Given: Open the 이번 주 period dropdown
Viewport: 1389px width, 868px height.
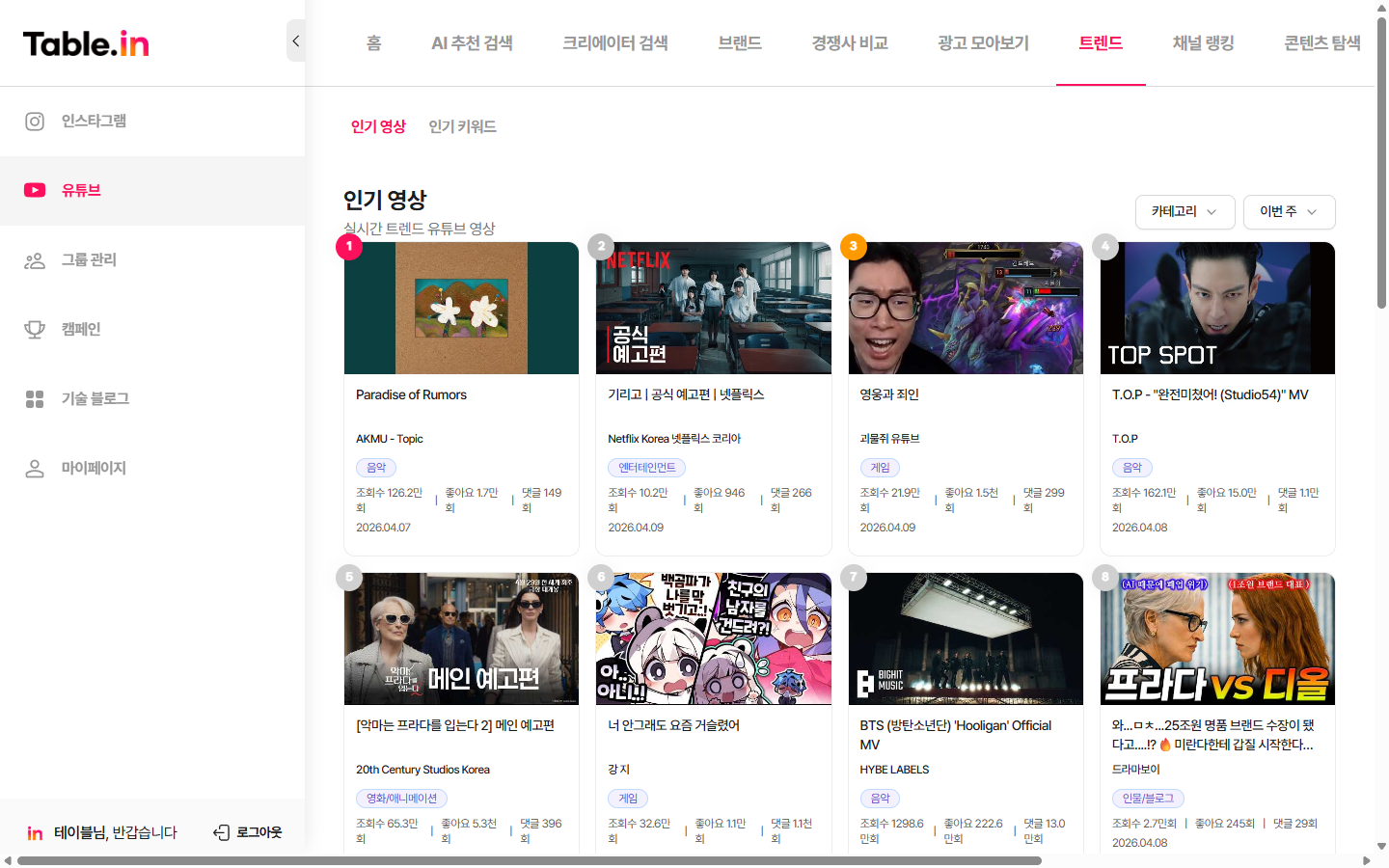Looking at the screenshot, I should coord(1289,211).
